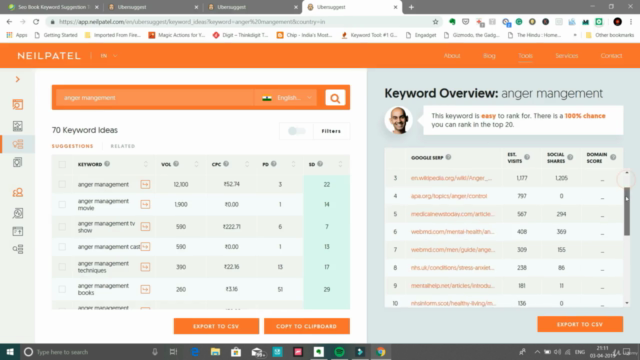Check the box for anger management movie
Image resolution: width=640 pixels, height=360 pixels.
coord(62,204)
